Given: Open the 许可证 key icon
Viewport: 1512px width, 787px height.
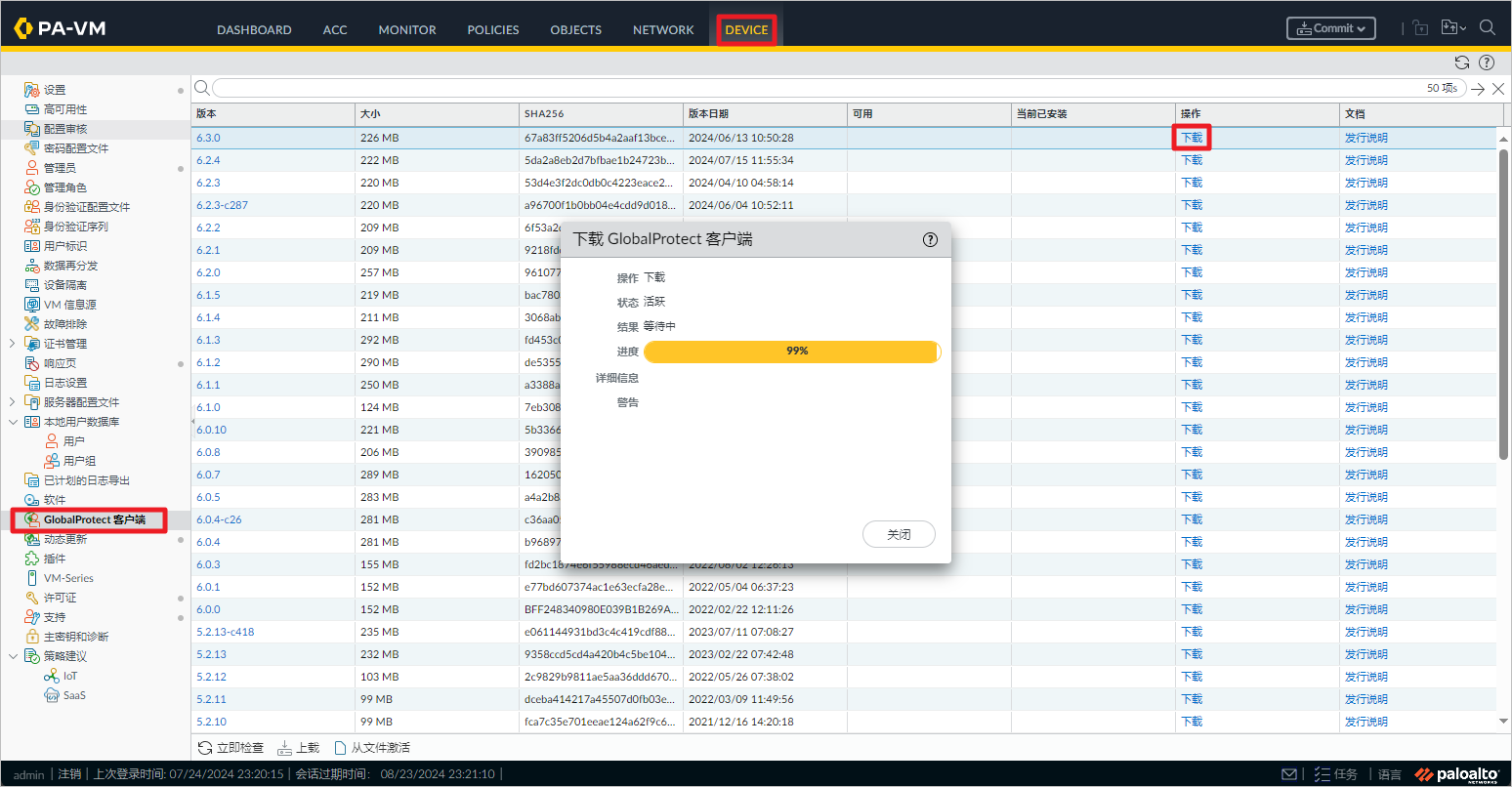Looking at the screenshot, I should click(32, 598).
